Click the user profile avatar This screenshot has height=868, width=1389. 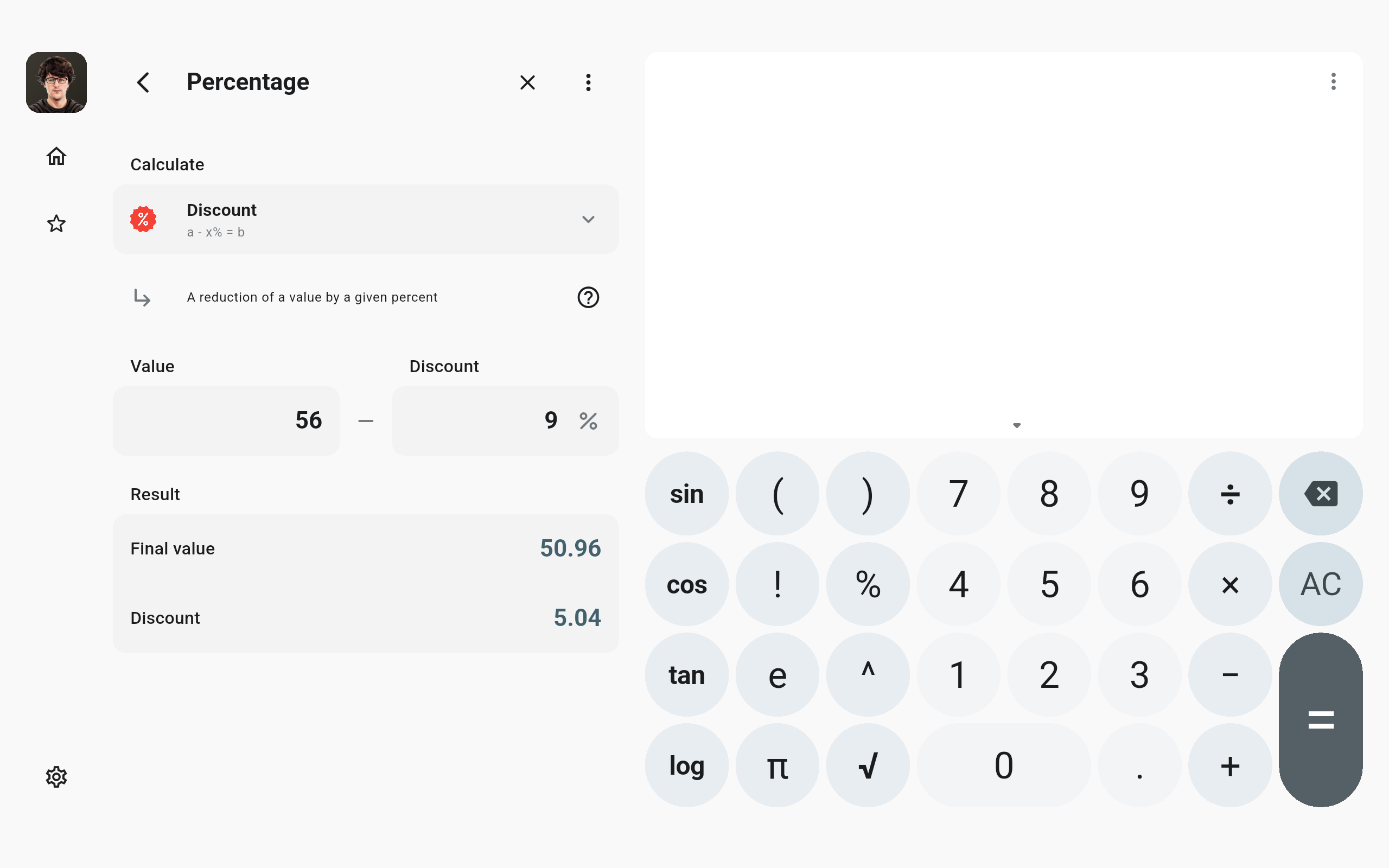pos(56,82)
